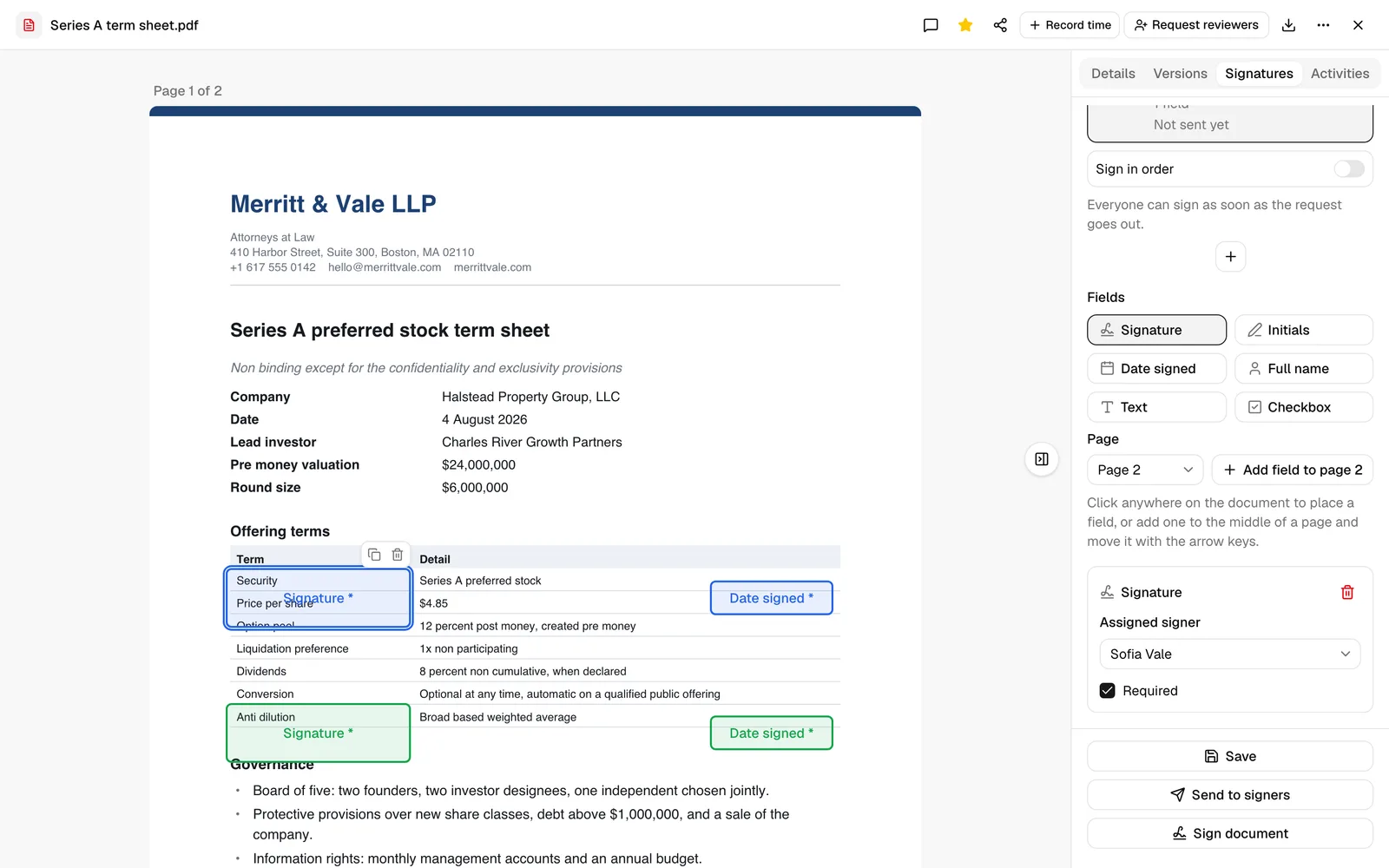Click the share icon
Image resolution: width=1389 pixels, height=868 pixels.
coord(1000,25)
